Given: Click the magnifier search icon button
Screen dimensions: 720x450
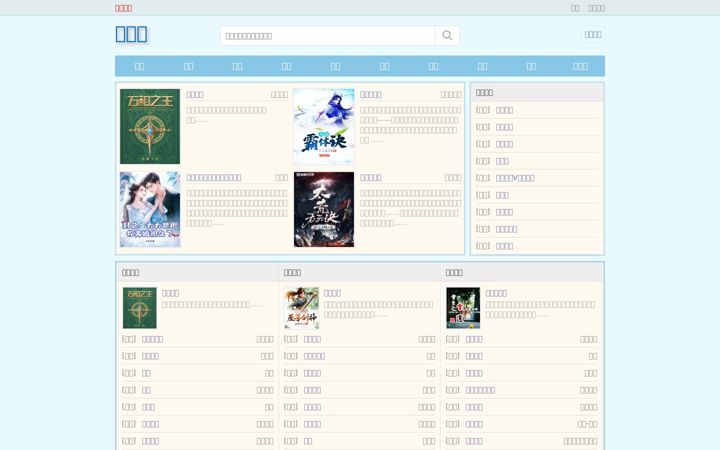Looking at the screenshot, I should click(x=447, y=35).
